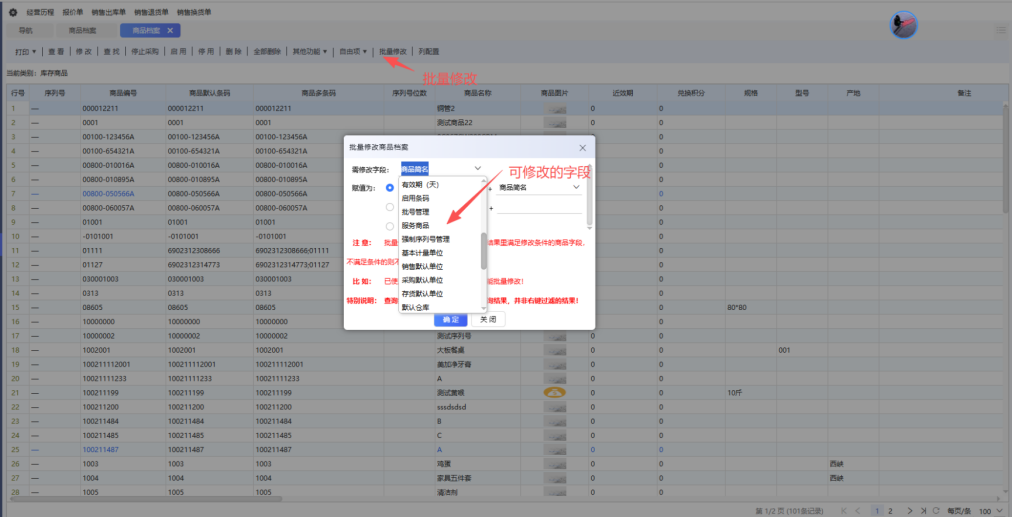Screen dimensions: 1012x518
Task: Click the dropdown list scrollbar thumb
Action: (484, 250)
